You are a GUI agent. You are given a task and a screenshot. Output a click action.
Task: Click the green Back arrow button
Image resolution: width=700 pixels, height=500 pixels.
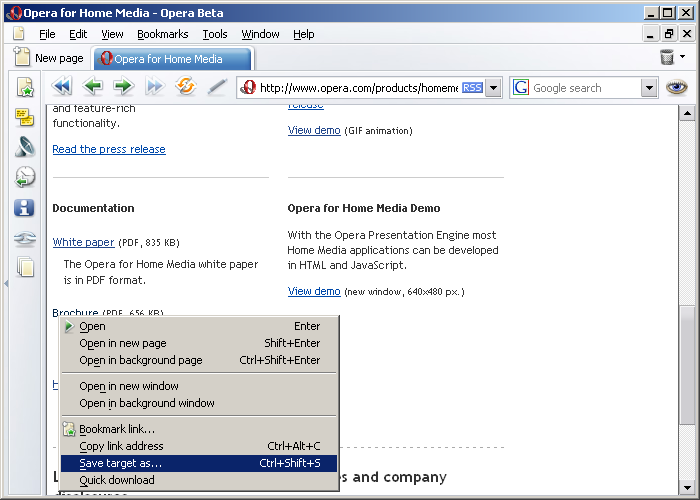tap(92, 87)
